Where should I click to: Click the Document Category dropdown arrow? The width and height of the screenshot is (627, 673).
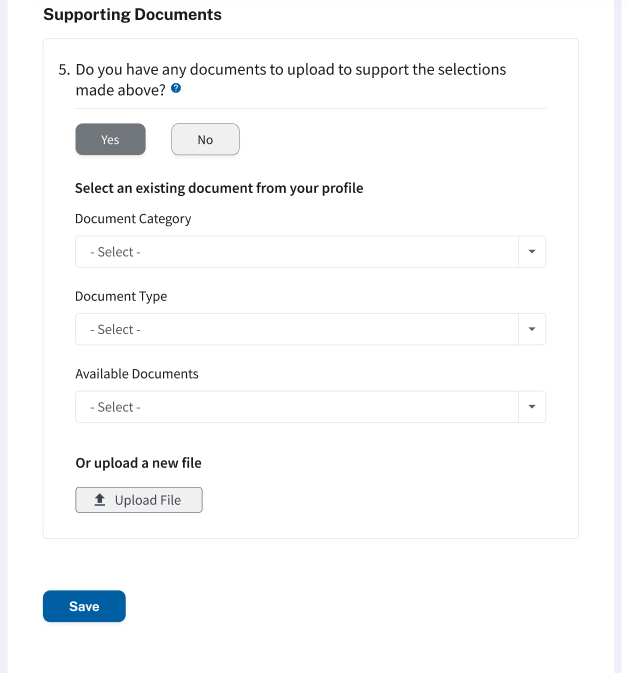(532, 252)
